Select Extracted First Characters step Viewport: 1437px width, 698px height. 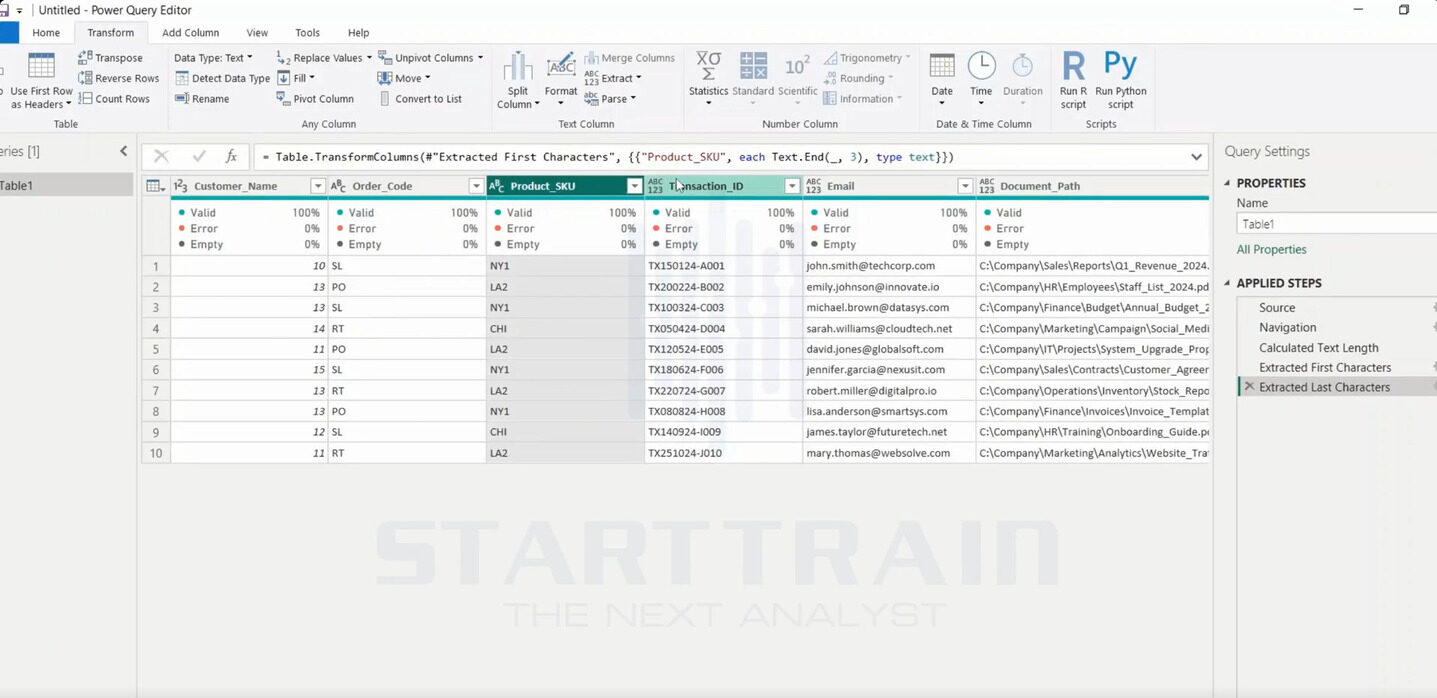pos(1325,368)
